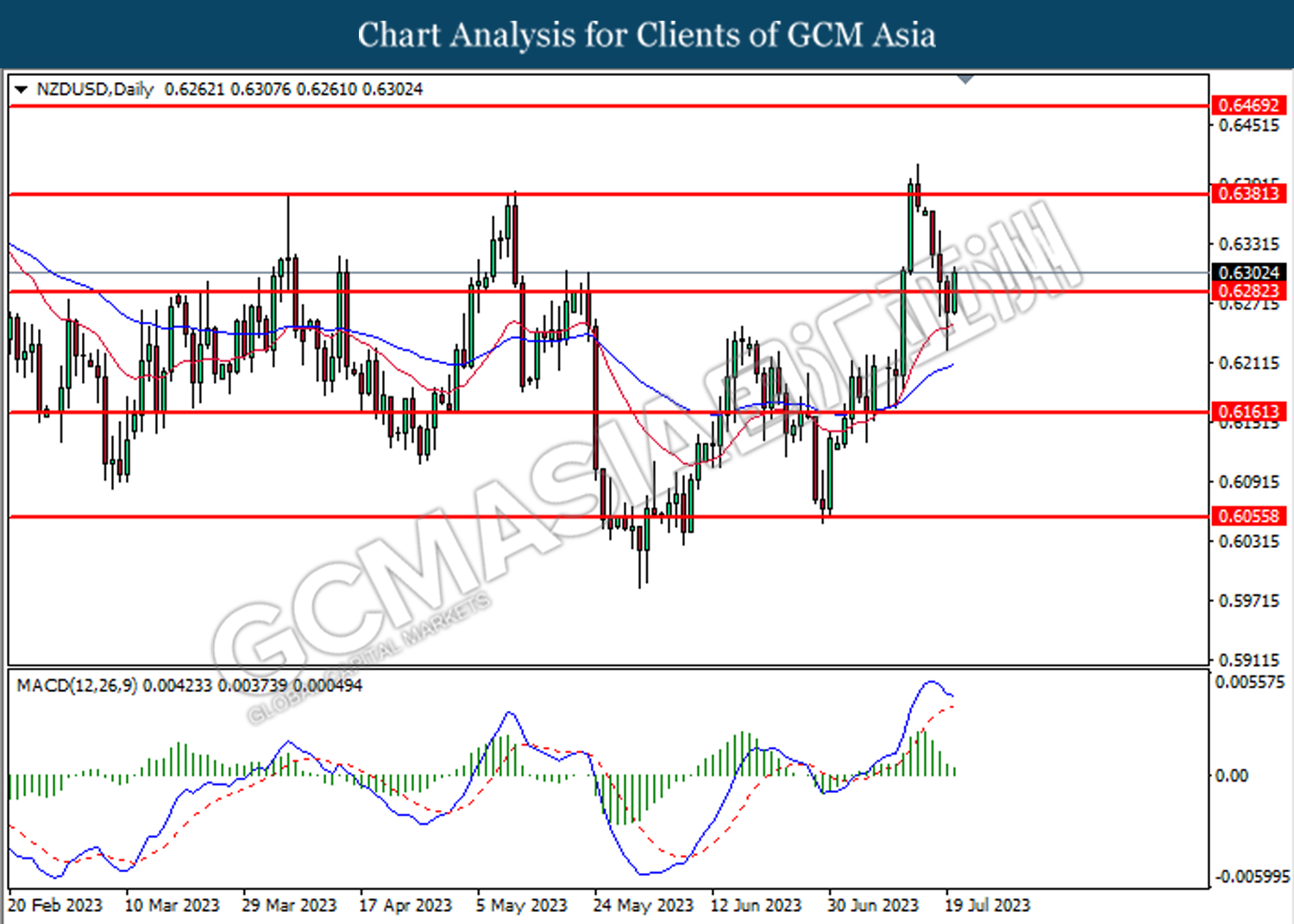Click the 0.60558 support price tag
Screen dimensions: 1294x924
[x=1248, y=516]
